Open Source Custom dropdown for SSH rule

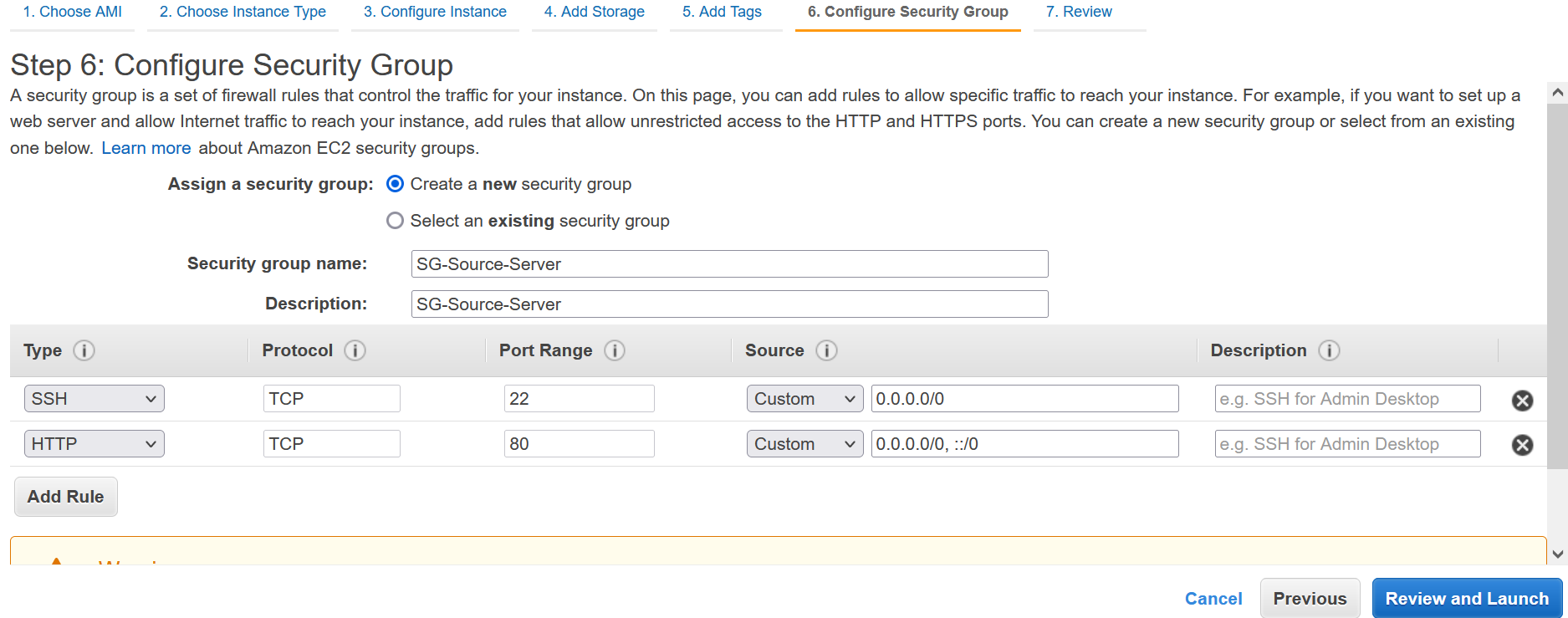pyautogui.click(x=804, y=399)
